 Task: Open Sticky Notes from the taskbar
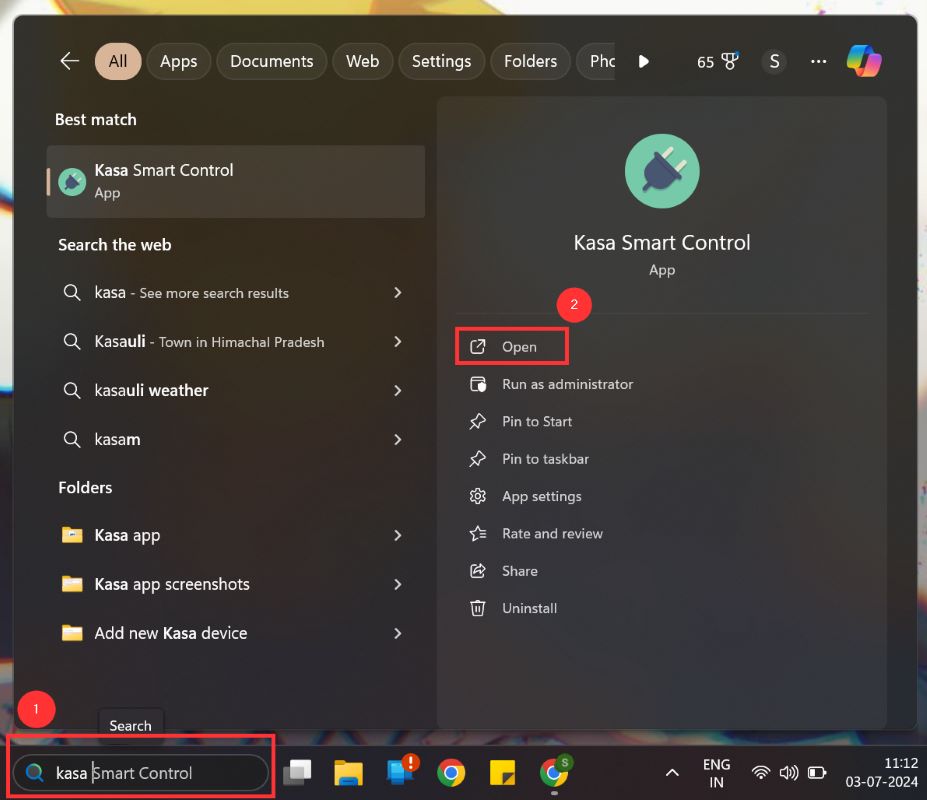click(503, 773)
